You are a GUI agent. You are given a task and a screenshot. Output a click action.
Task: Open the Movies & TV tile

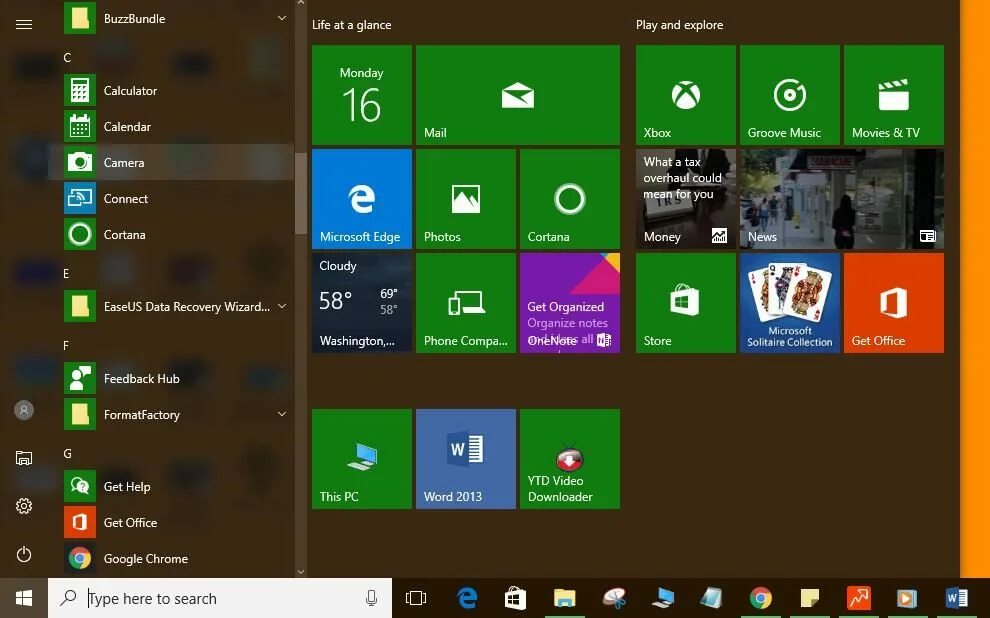point(894,95)
